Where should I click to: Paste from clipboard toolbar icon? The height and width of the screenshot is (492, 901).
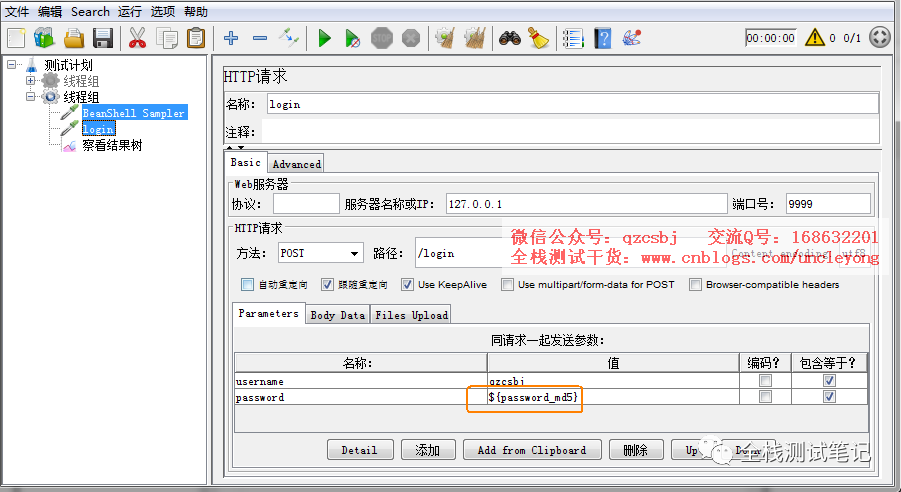196,39
